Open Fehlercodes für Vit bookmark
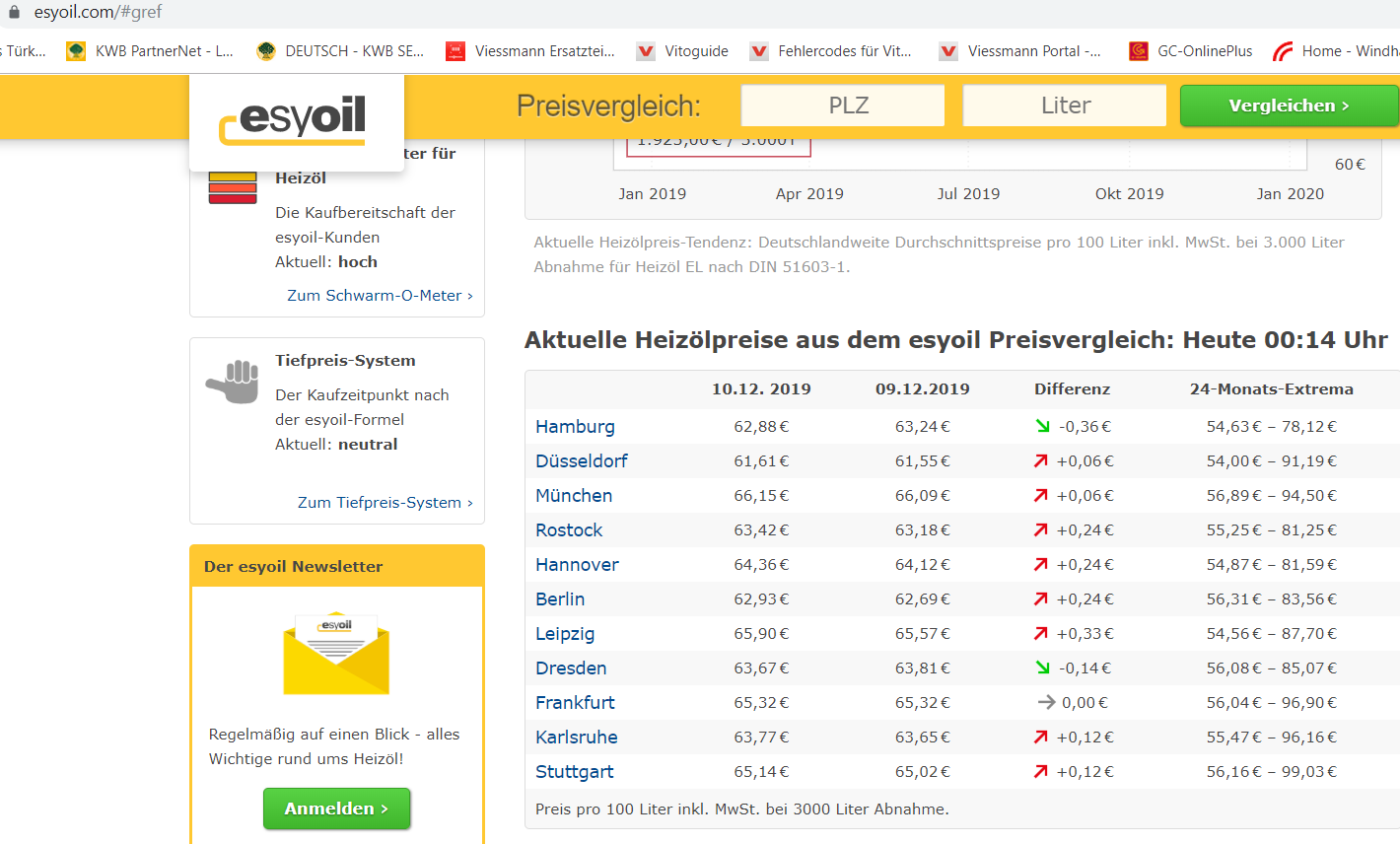Image resolution: width=1400 pixels, height=844 pixels. [831, 51]
